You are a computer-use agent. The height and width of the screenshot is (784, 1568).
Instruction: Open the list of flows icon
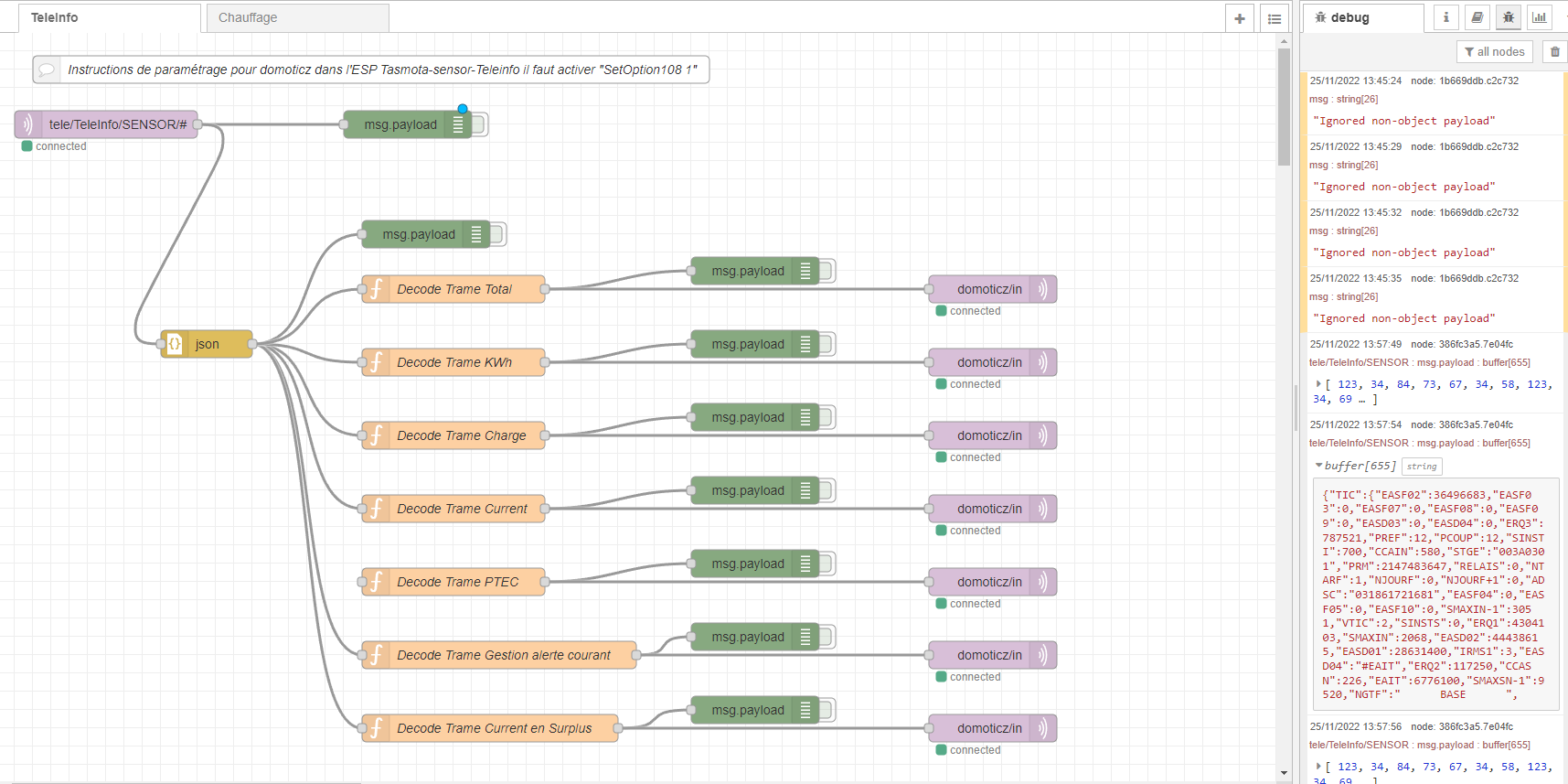pos(1275,18)
